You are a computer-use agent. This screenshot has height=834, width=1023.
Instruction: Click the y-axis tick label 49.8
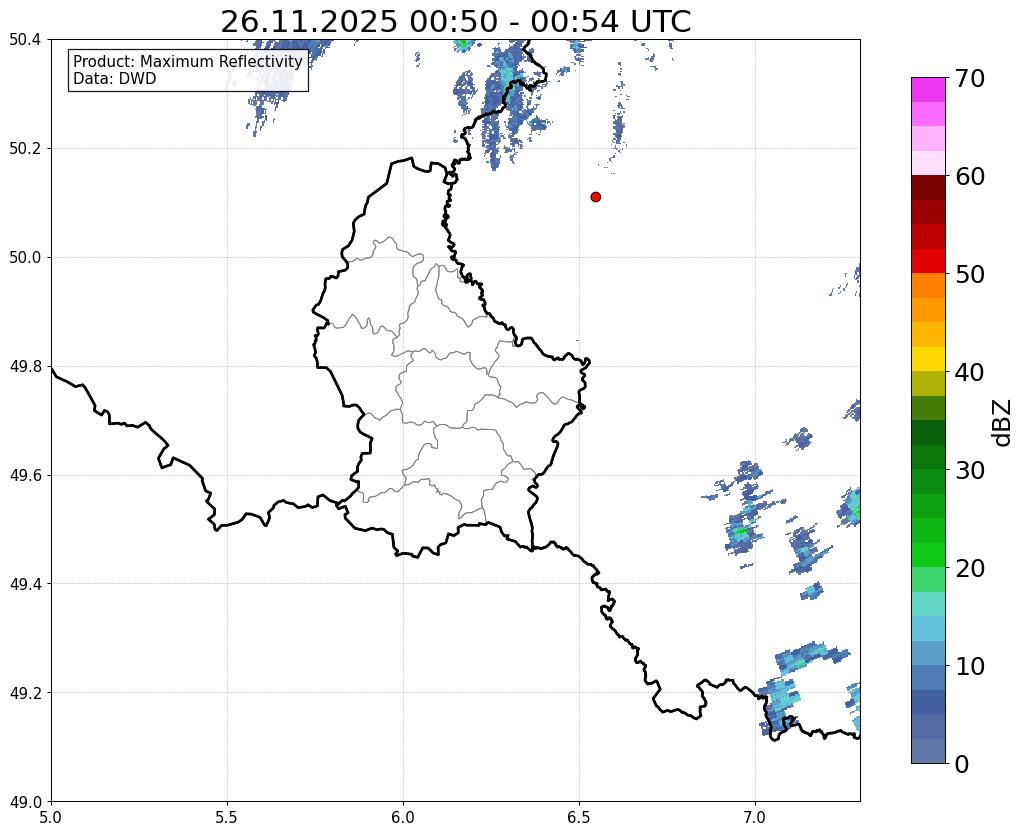25,367
